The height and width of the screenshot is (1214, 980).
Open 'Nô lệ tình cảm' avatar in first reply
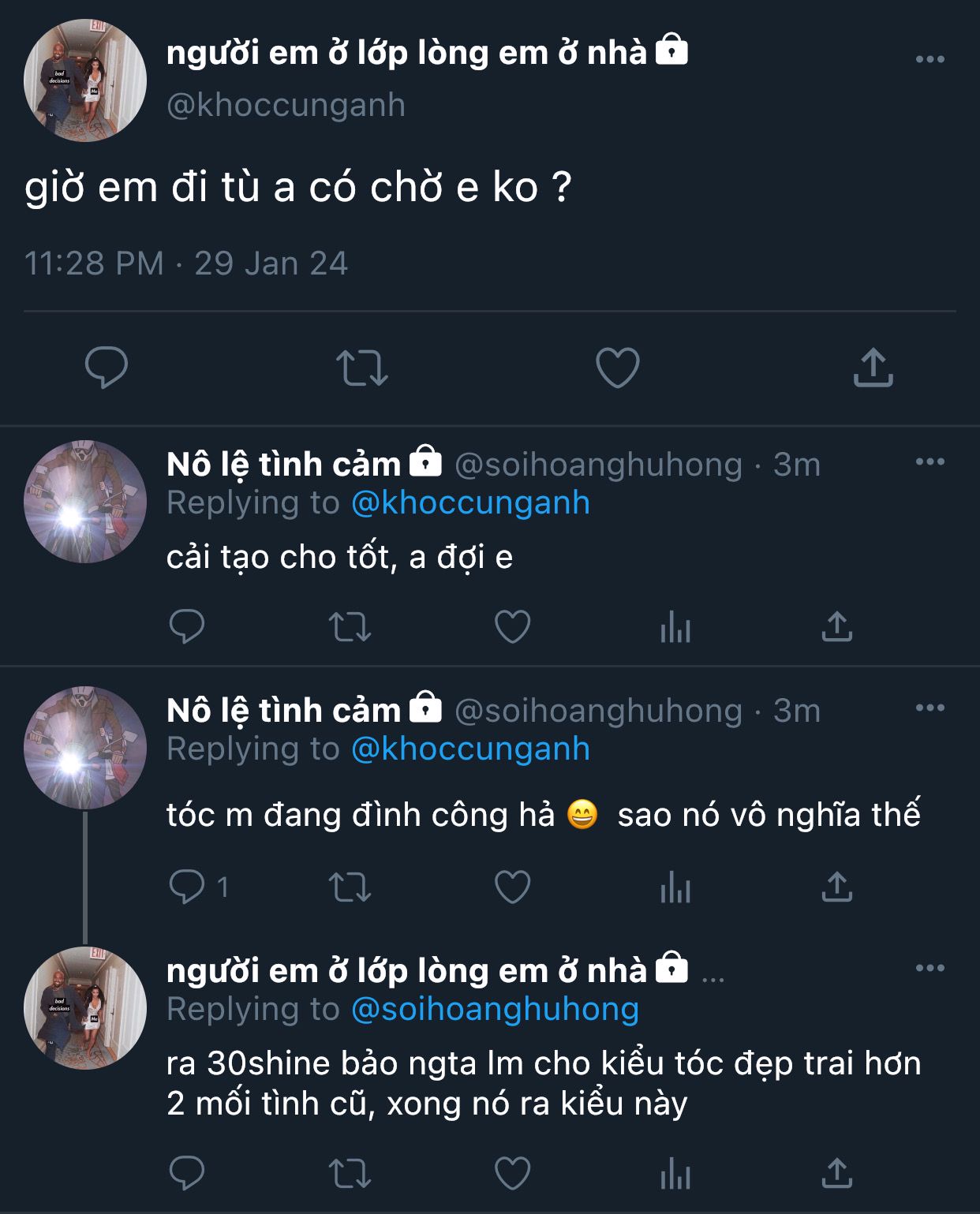coord(85,502)
